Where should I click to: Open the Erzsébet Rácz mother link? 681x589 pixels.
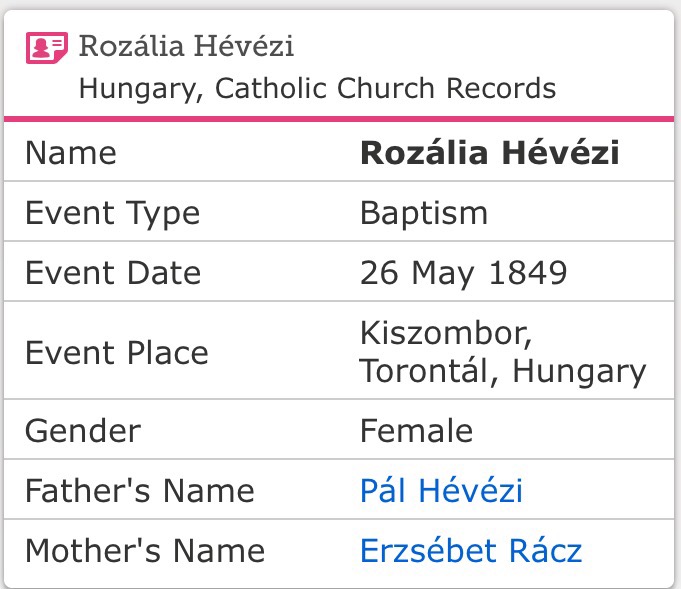coord(471,551)
